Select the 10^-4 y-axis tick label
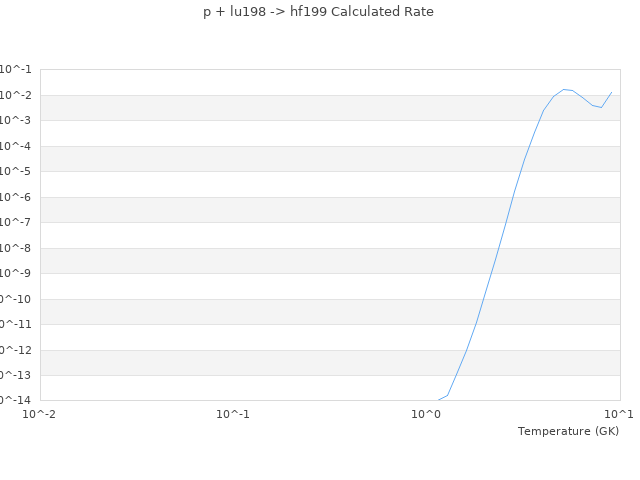The height and width of the screenshot is (480, 640). pos(16,146)
